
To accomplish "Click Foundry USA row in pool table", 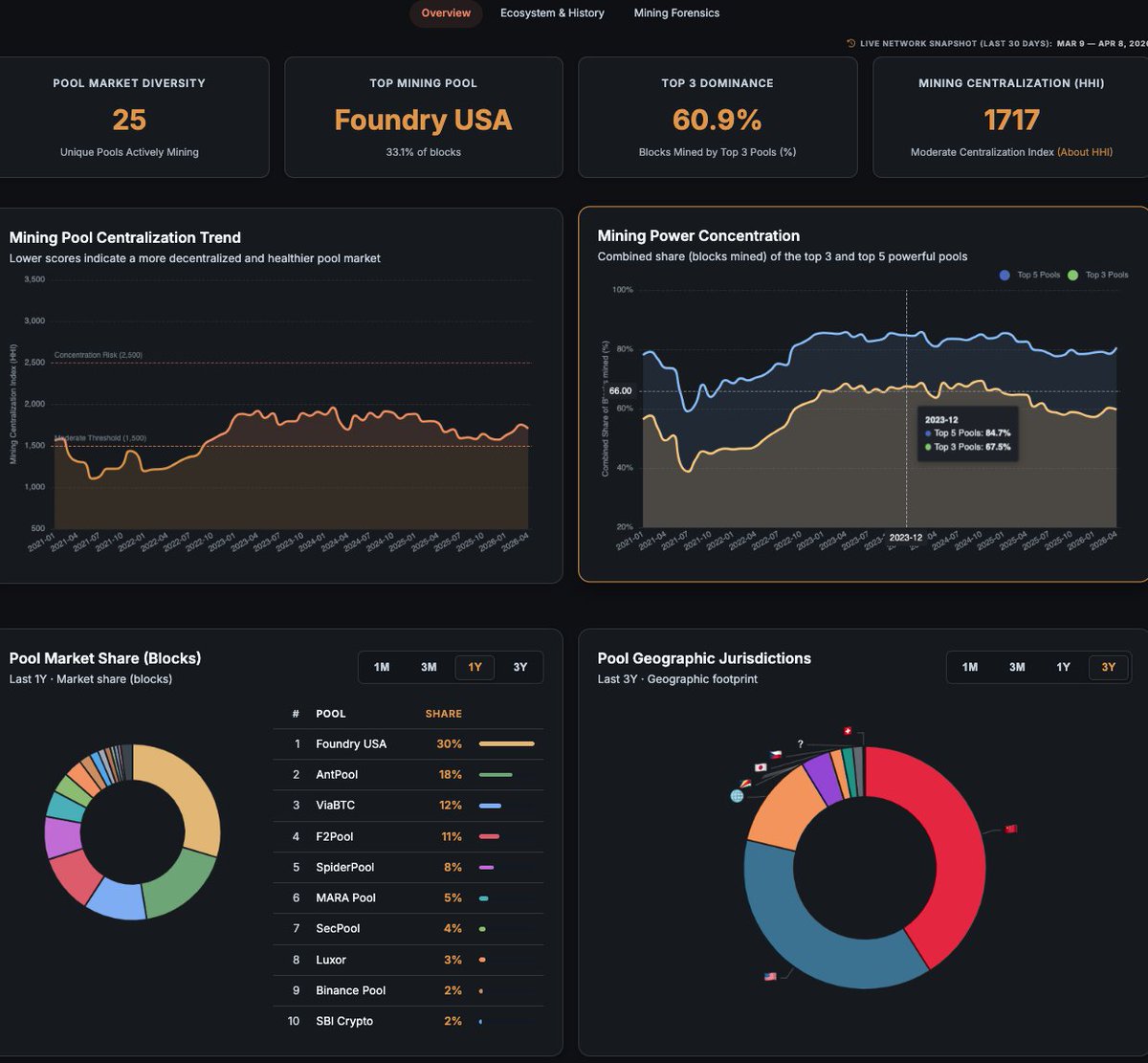I will pyautogui.click(x=408, y=743).
